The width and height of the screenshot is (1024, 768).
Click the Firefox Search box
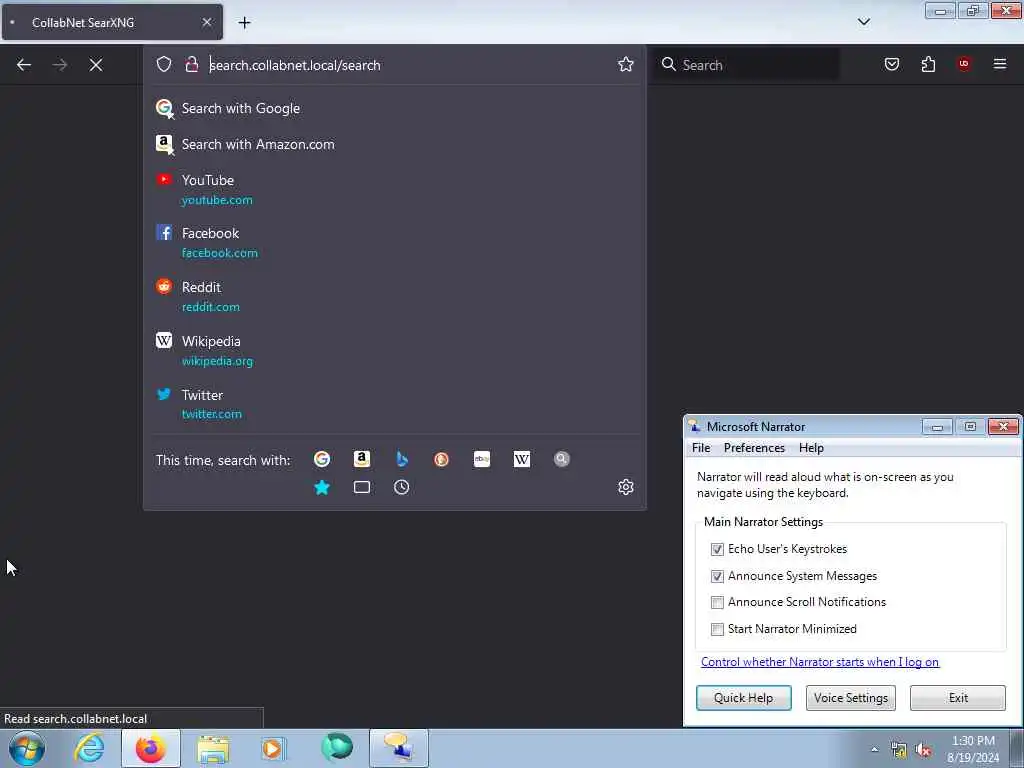point(747,65)
